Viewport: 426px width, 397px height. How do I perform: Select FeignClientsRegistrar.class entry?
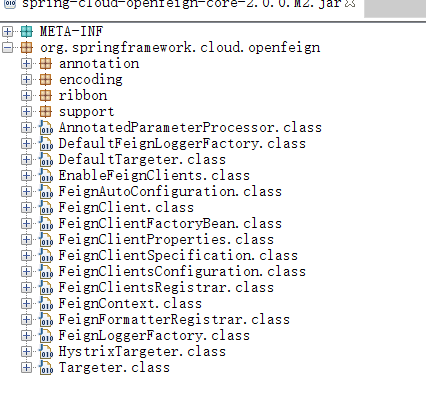point(166,288)
